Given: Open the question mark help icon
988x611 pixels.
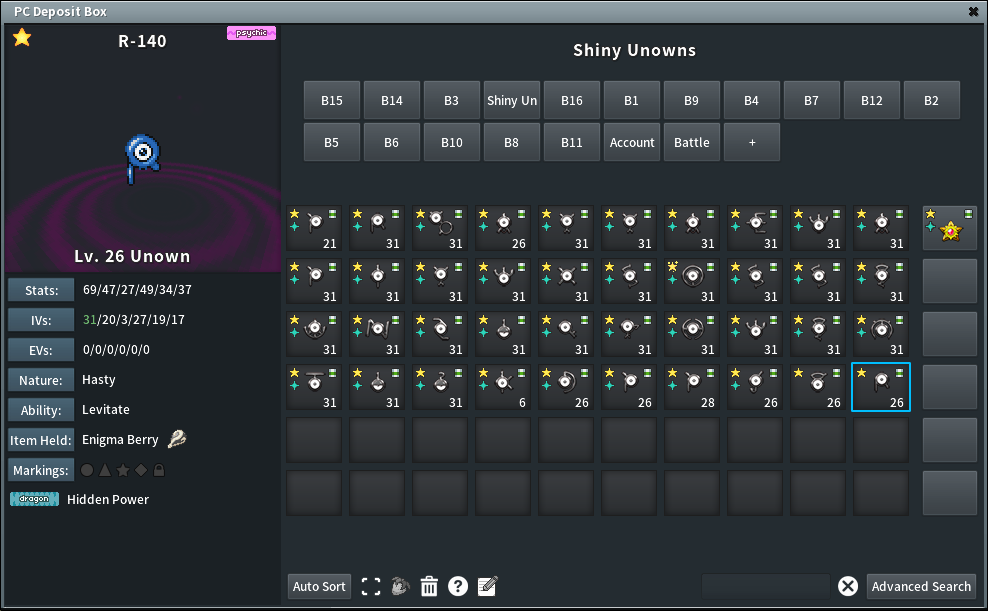Looking at the screenshot, I should [458, 586].
